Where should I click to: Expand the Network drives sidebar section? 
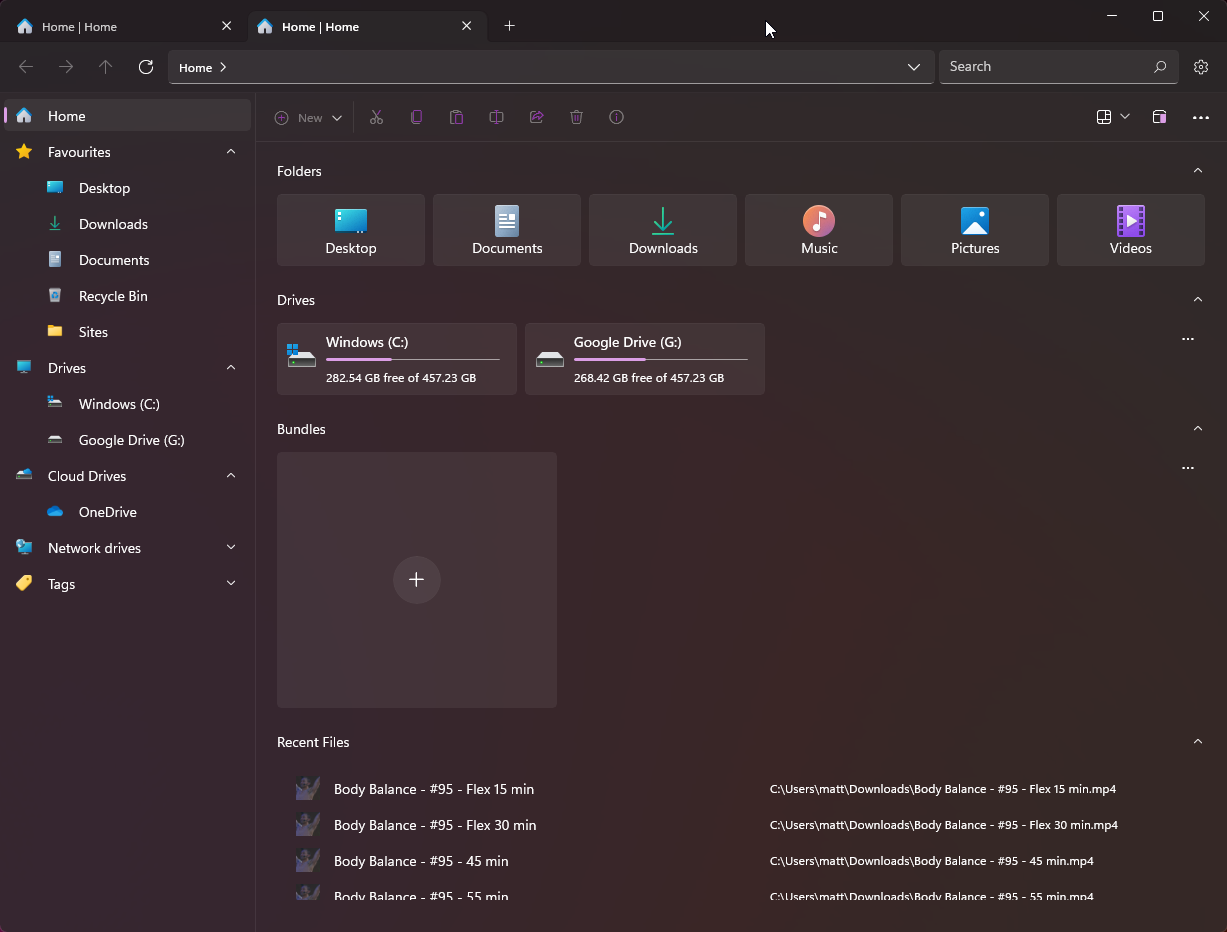(231, 548)
